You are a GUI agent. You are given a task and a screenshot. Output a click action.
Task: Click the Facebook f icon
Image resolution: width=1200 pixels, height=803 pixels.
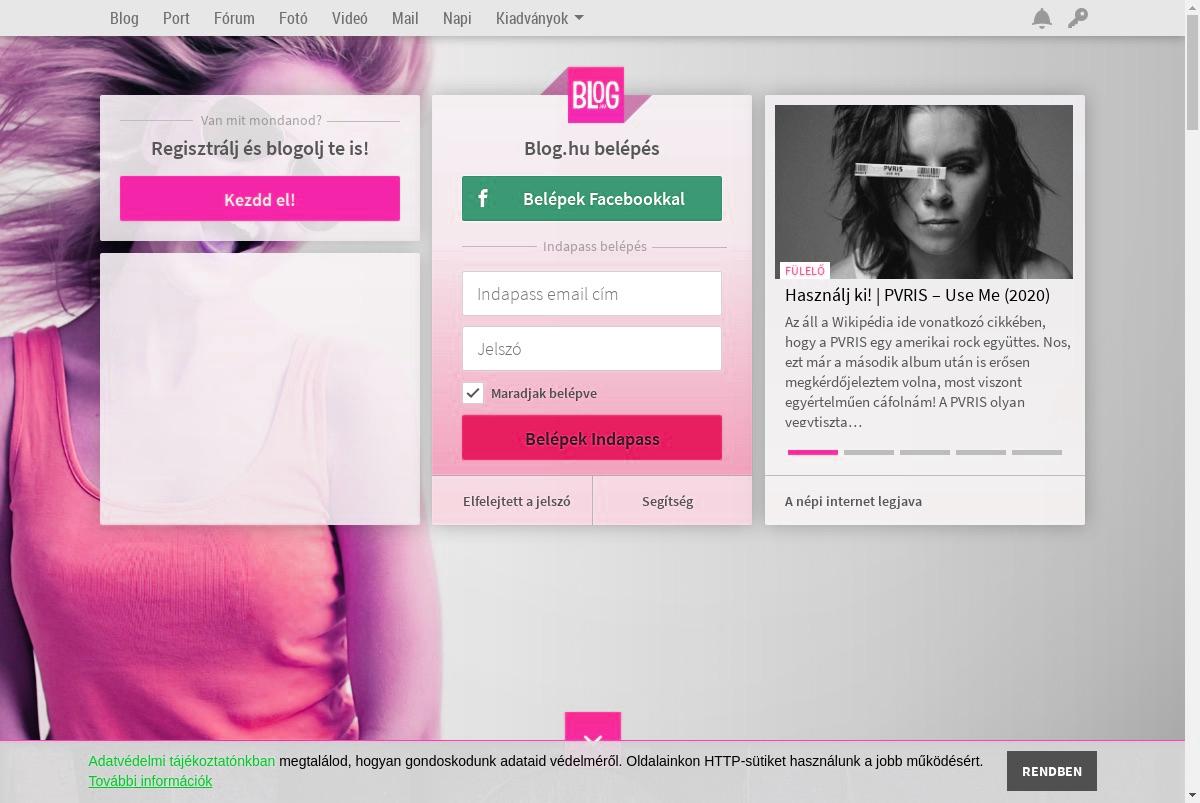(x=482, y=198)
